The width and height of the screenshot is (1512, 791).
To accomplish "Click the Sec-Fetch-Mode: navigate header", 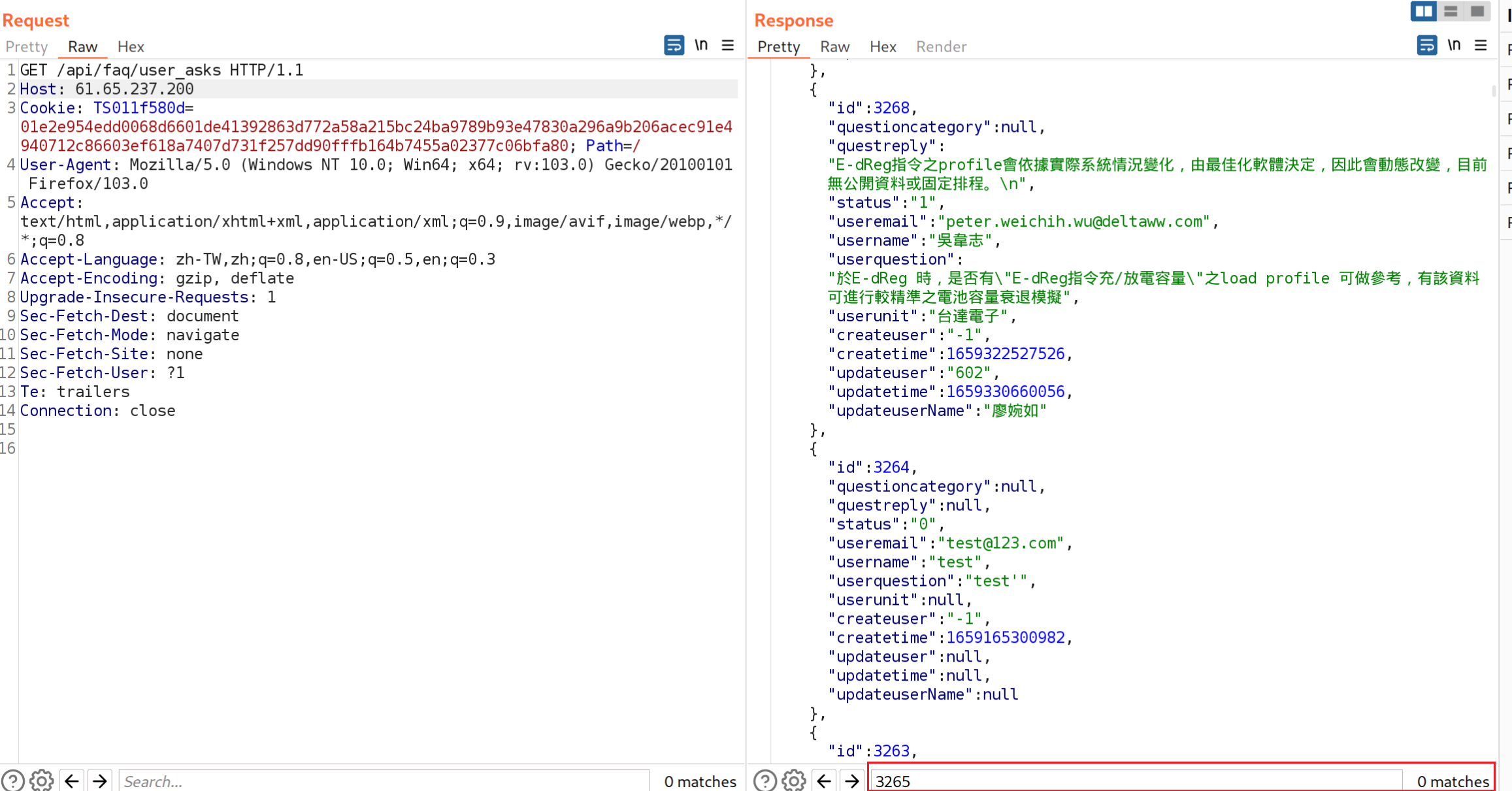I will 129,335.
